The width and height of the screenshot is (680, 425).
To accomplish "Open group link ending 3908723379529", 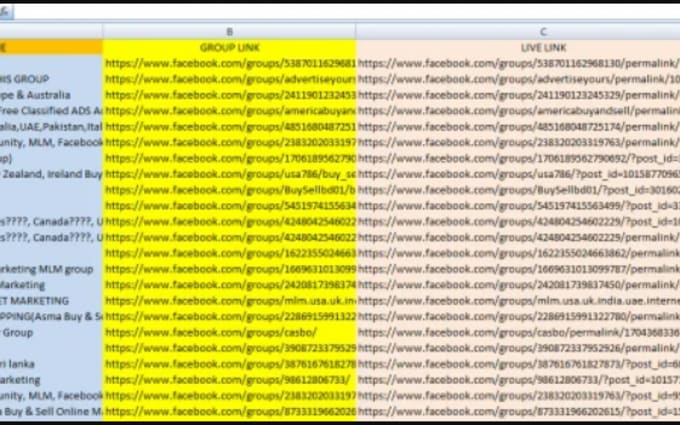I will coord(229,348).
